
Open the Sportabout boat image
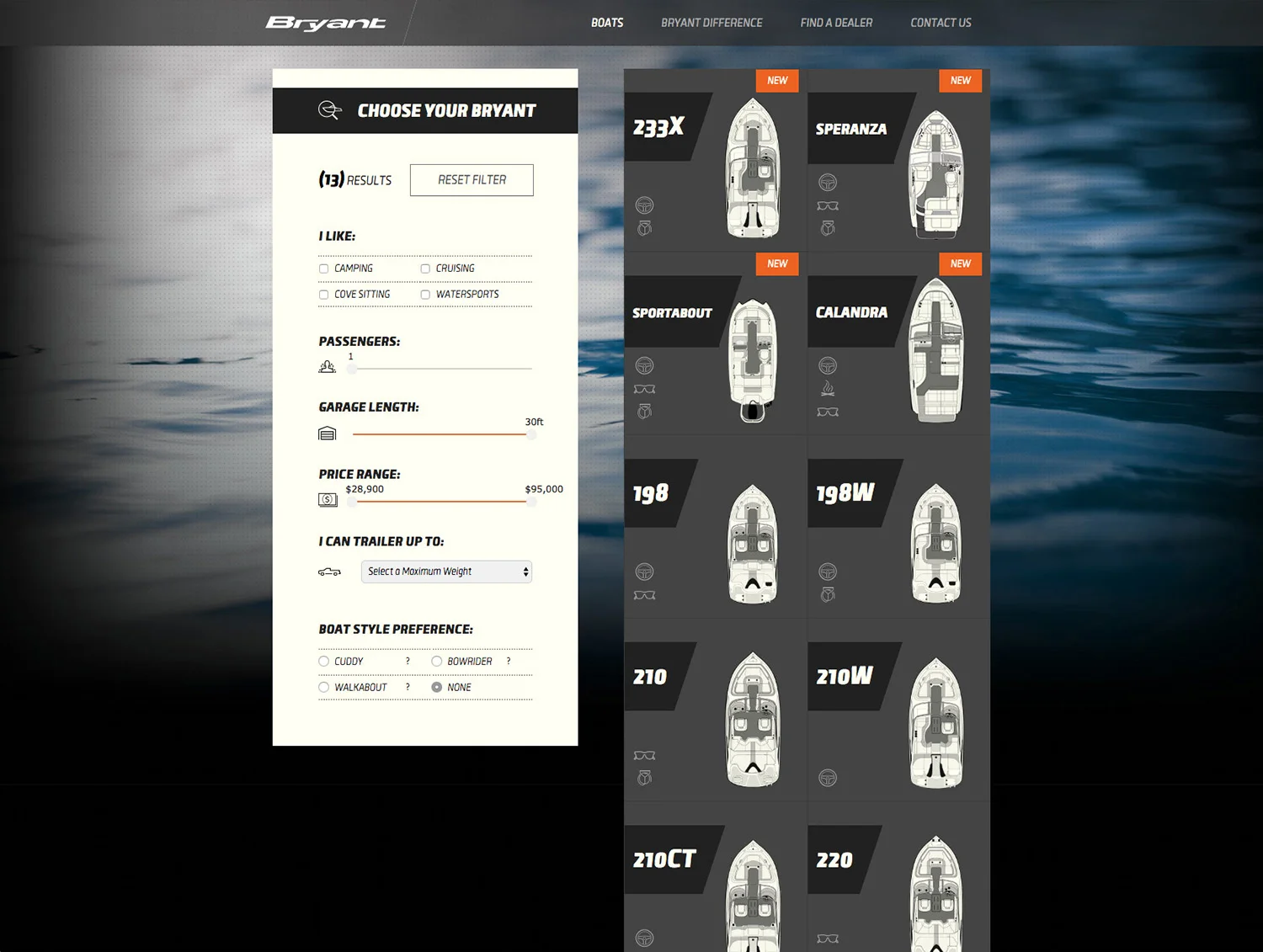pyautogui.click(x=753, y=360)
